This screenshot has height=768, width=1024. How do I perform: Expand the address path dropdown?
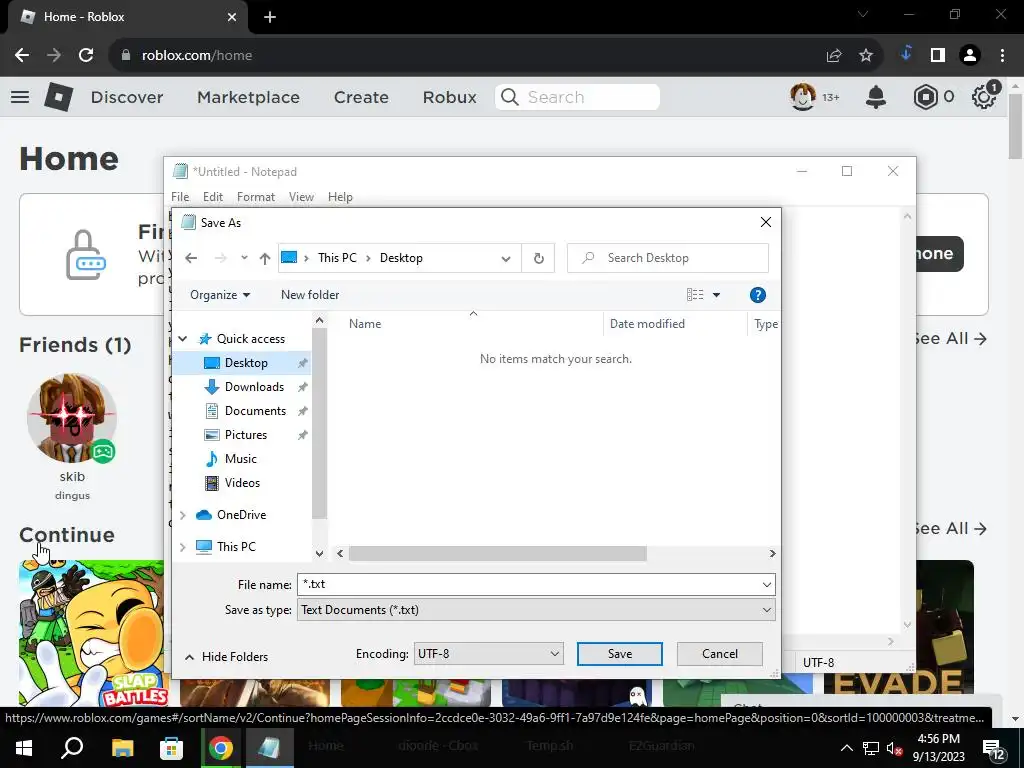(505, 258)
